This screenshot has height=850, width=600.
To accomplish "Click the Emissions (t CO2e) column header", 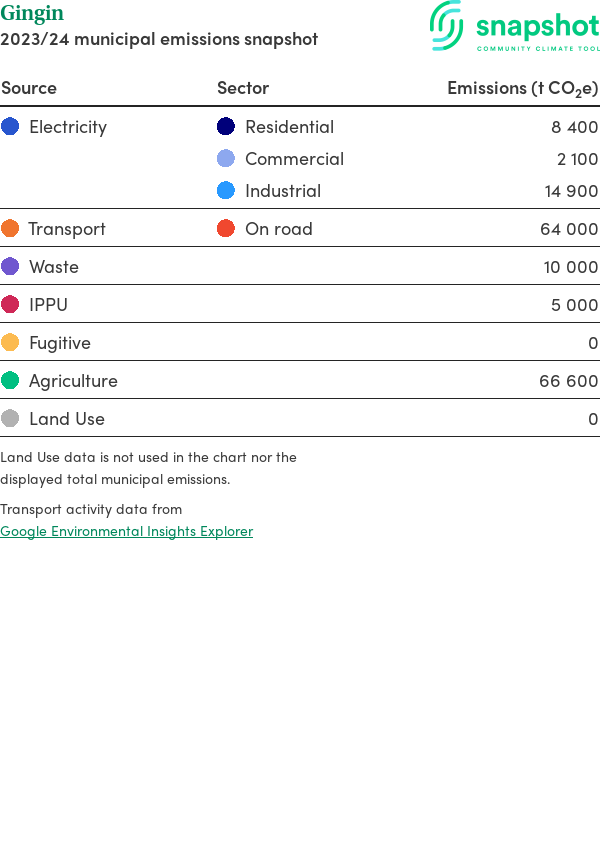I will coord(522,88).
